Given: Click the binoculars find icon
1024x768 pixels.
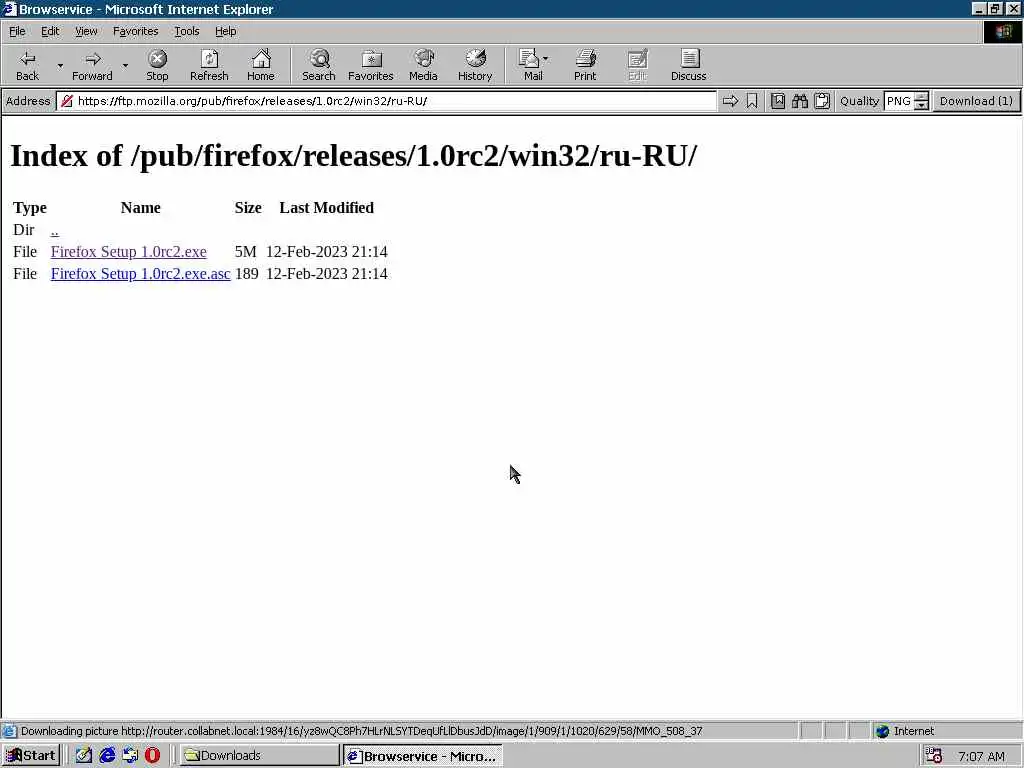Looking at the screenshot, I should tap(800, 101).
